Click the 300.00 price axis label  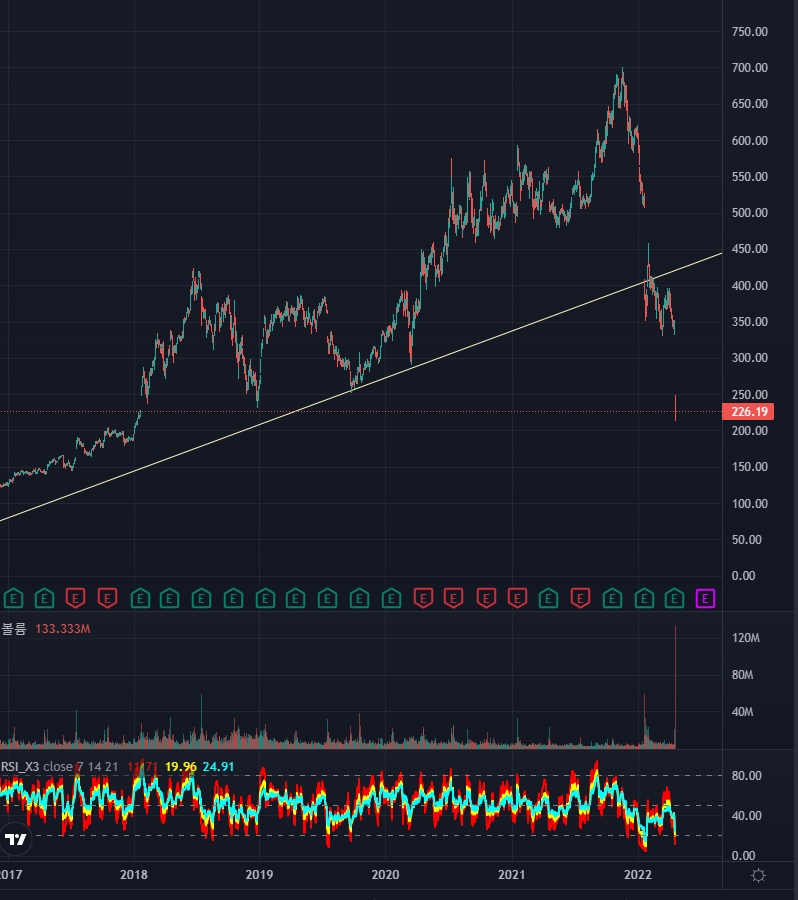pyautogui.click(x=749, y=358)
